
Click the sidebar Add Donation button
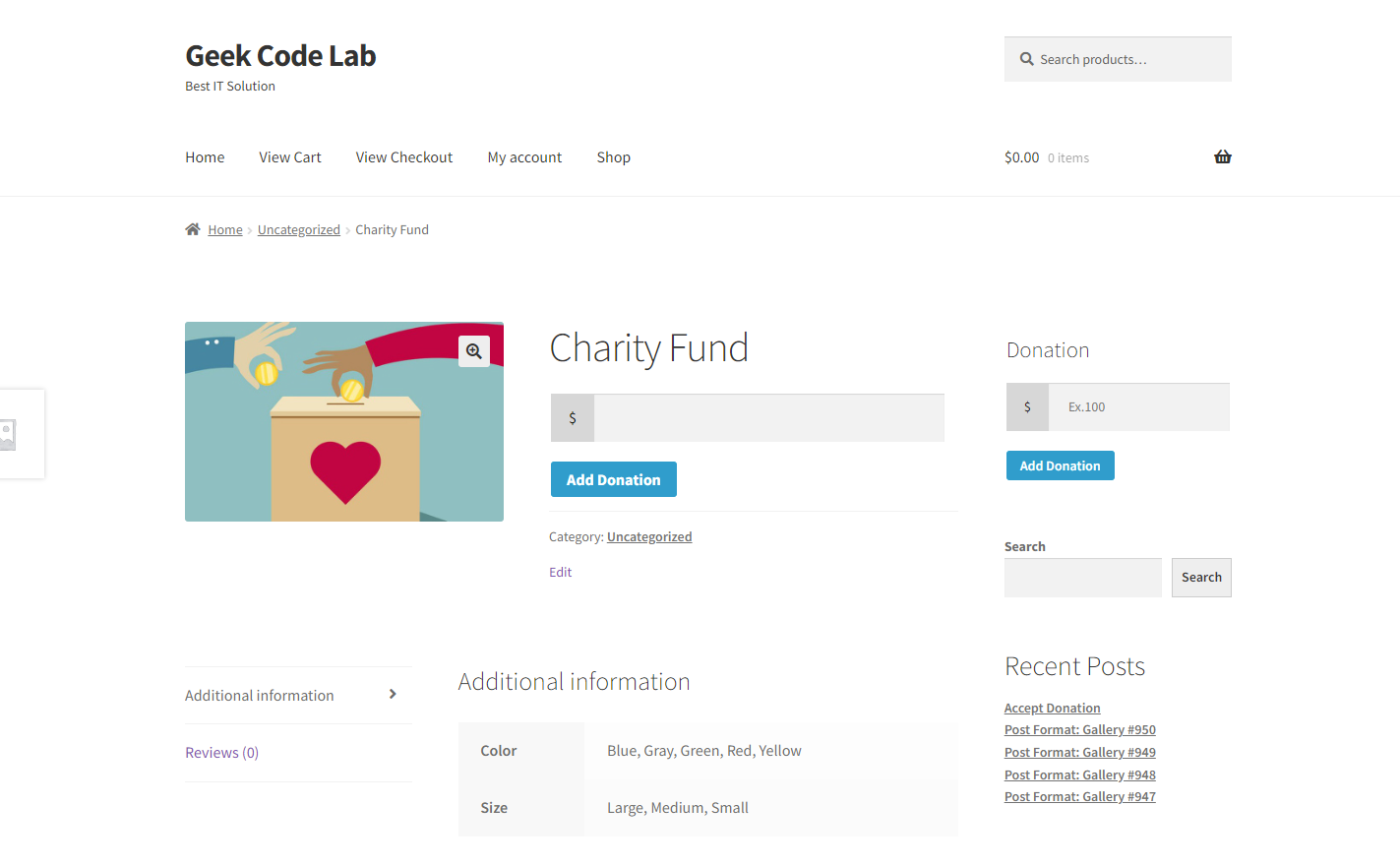pos(1061,465)
